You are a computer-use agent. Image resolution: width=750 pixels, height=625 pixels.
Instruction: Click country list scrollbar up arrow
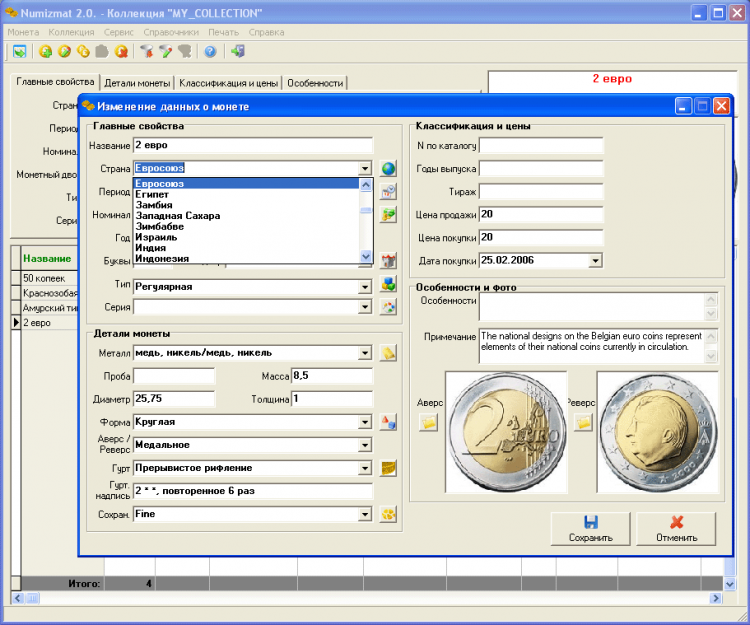click(x=366, y=185)
